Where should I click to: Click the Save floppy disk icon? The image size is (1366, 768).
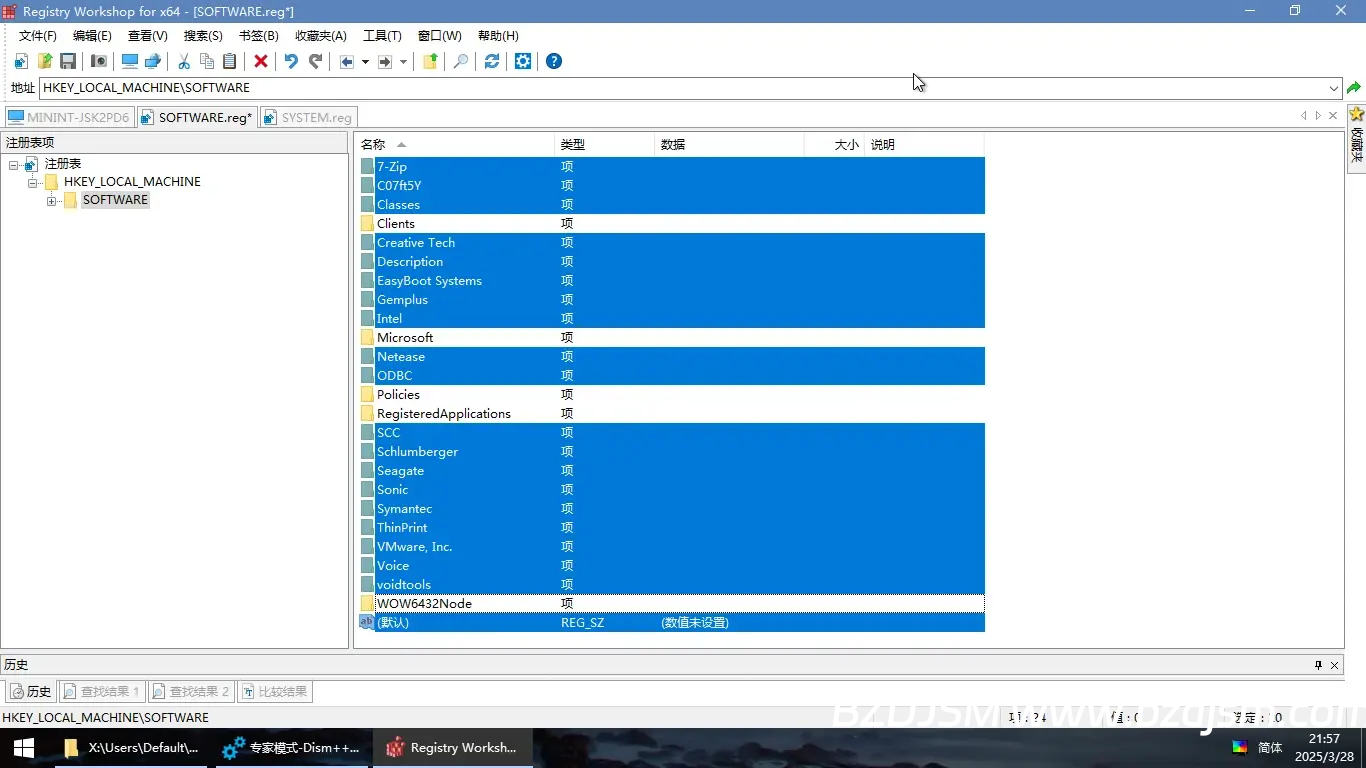click(x=69, y=61)
